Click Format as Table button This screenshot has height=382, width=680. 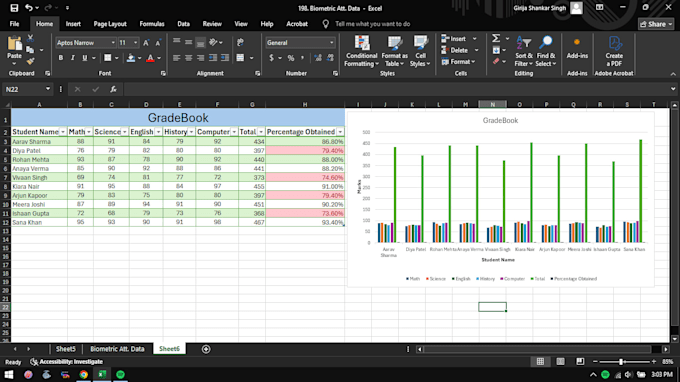pos(395,51)
